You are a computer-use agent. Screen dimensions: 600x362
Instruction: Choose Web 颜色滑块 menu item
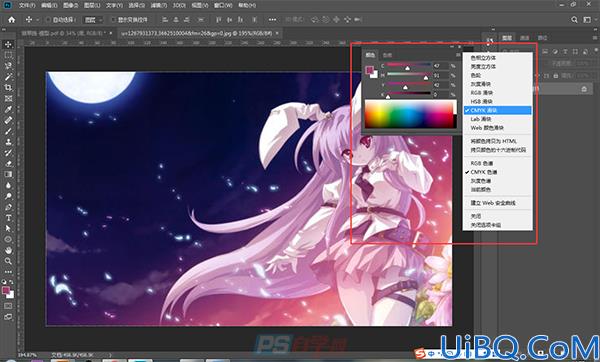click(497, 128)
